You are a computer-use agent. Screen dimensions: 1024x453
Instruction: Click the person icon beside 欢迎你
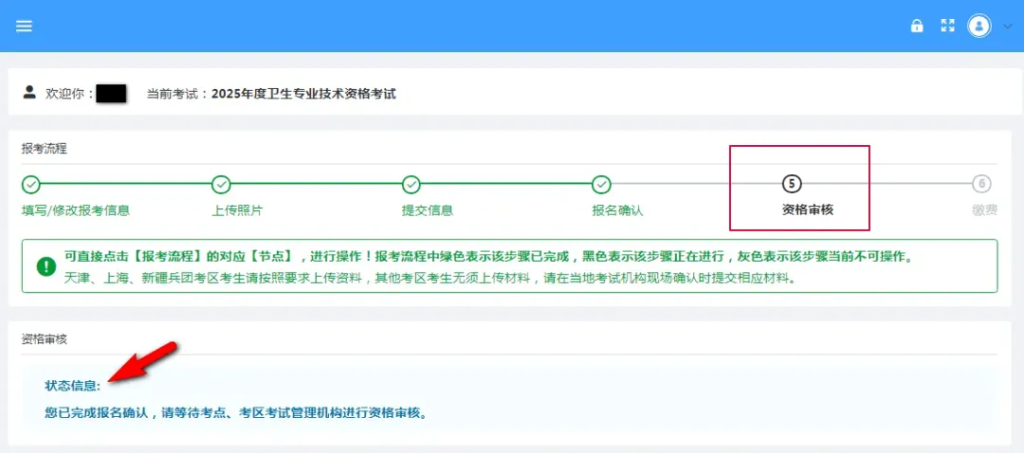point(29,93)
